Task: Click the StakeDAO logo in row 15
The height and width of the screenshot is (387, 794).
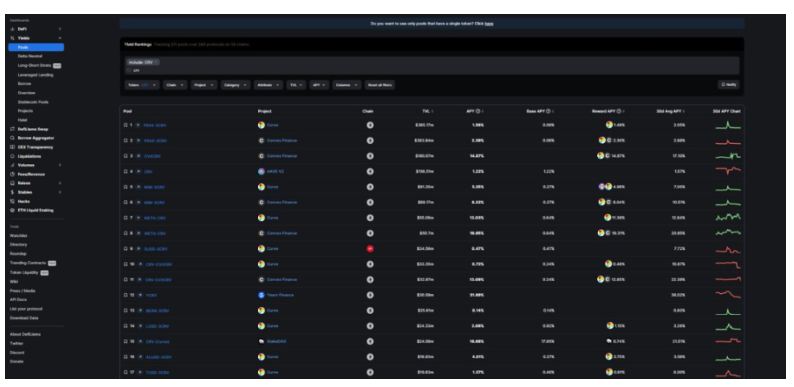Action: tap(261, 341)
